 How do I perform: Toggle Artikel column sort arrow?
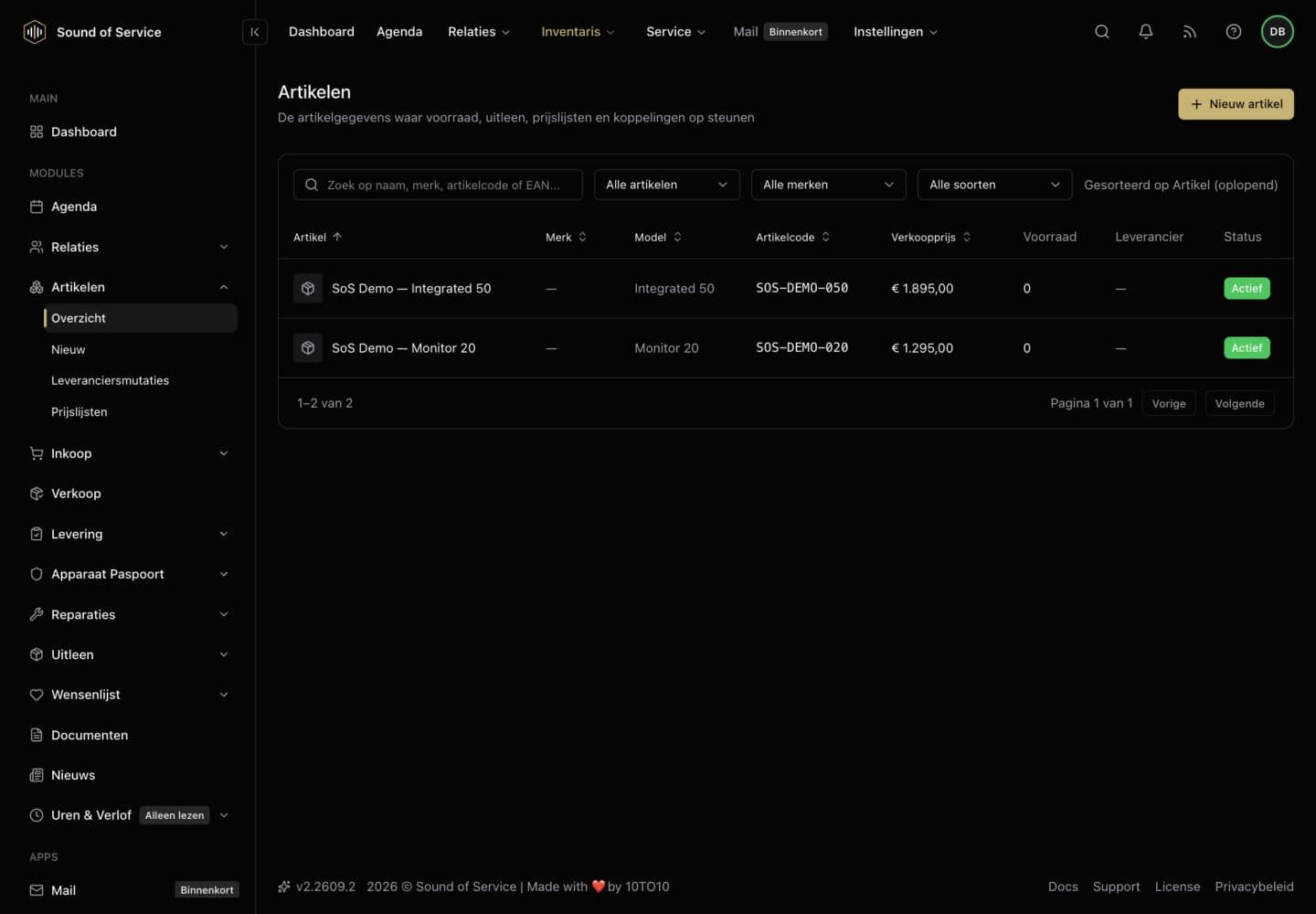point(337,237)
